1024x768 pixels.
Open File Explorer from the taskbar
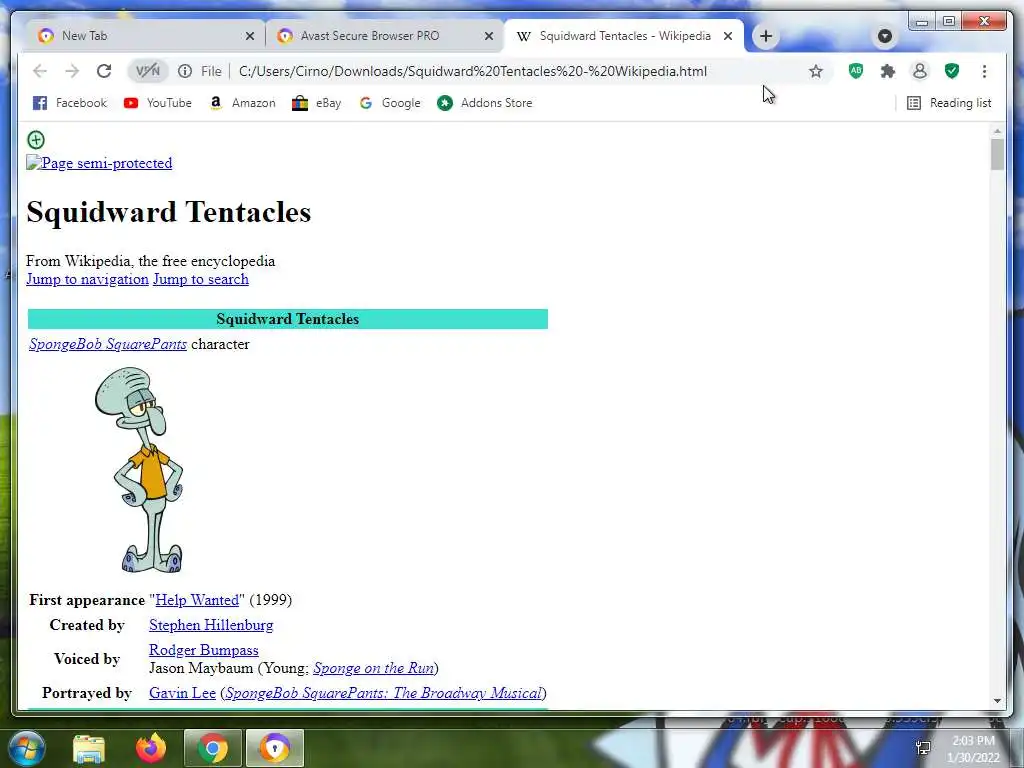coord(89,748)
